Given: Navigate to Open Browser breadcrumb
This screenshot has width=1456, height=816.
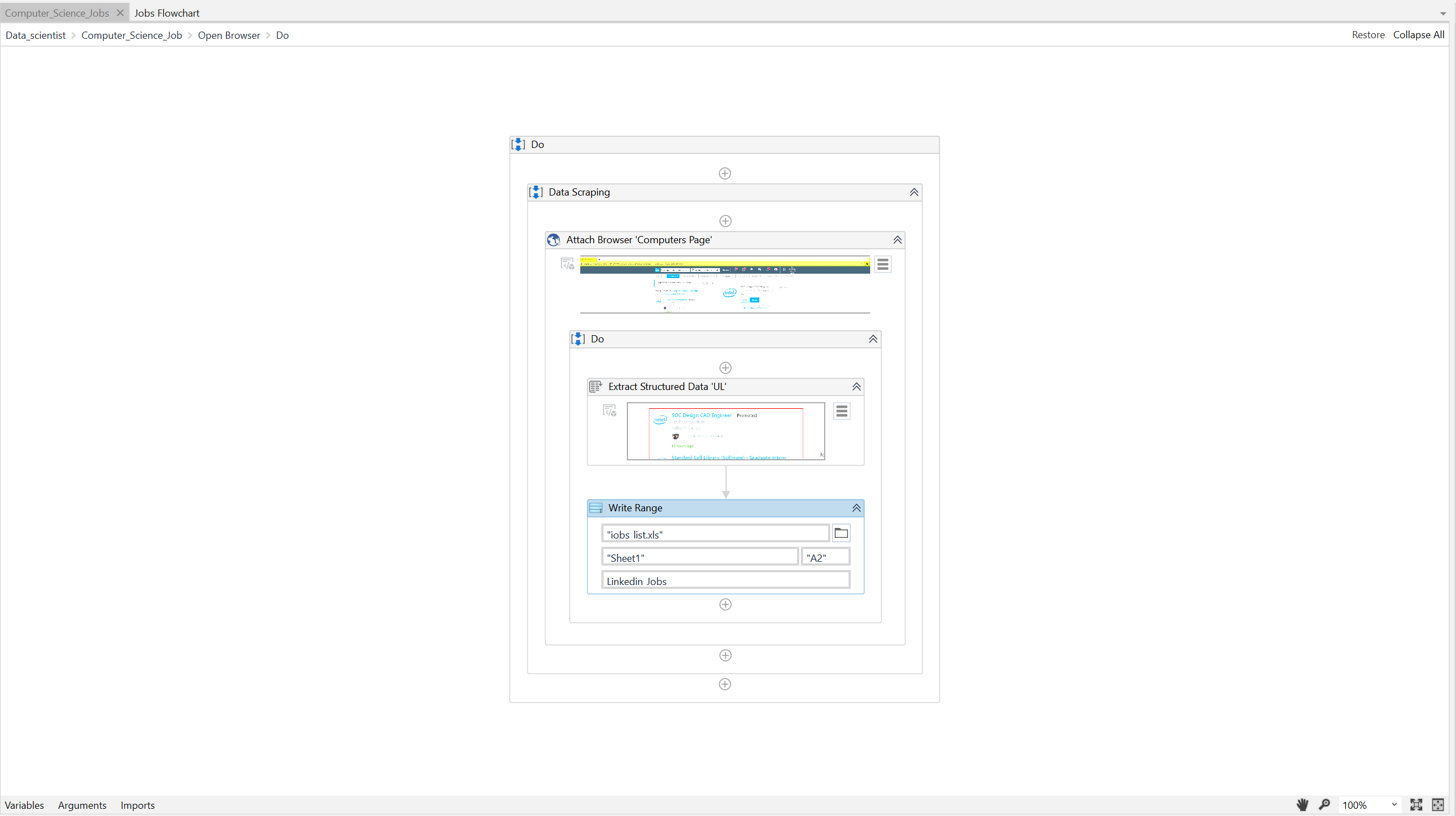Looking at the screenshot, I should coord(229,35).
